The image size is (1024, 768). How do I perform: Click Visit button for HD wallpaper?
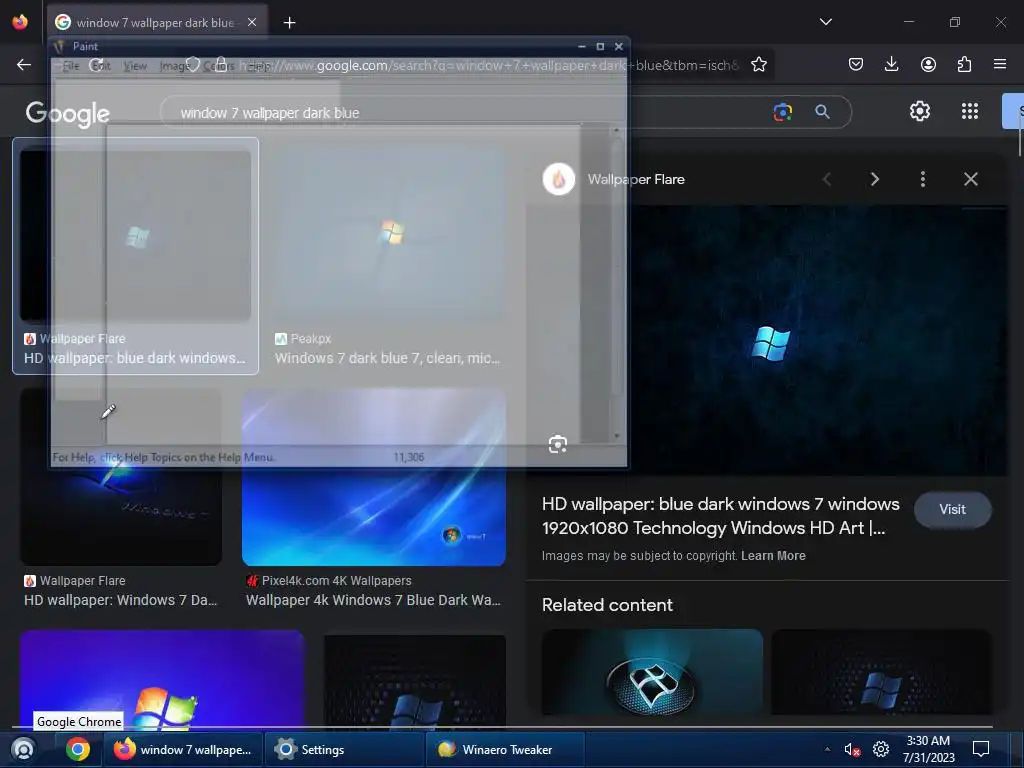pos(952,509)
